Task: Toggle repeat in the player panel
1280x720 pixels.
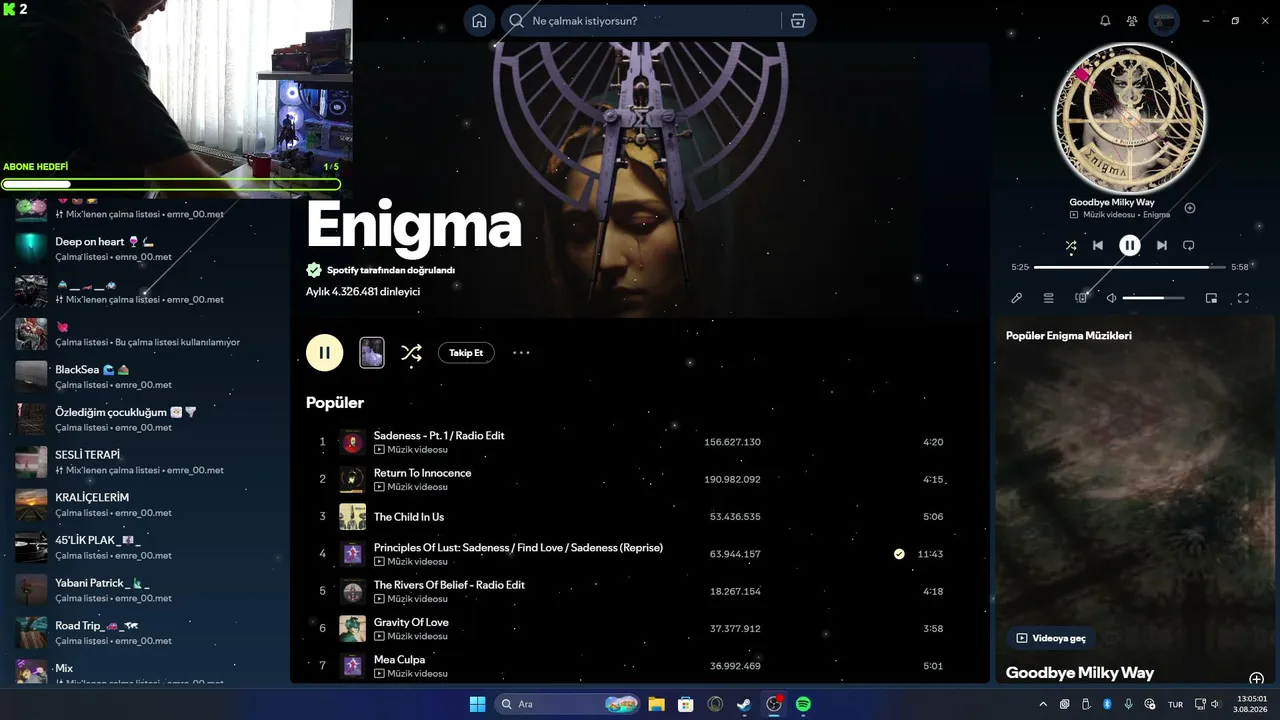Action: point(1189,245)
